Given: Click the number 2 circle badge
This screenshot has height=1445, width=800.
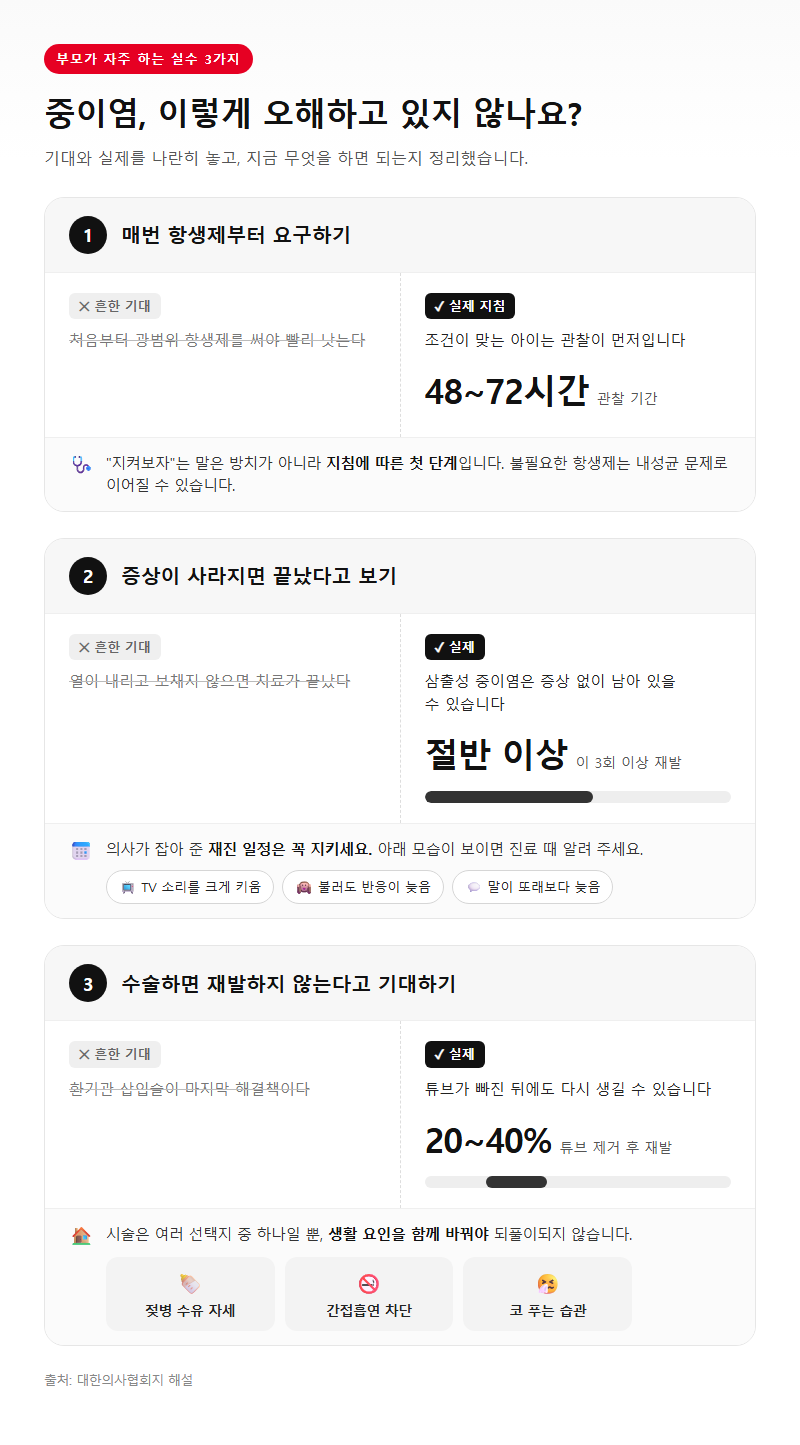Looking at the screenshot, I should click(88, 577).
